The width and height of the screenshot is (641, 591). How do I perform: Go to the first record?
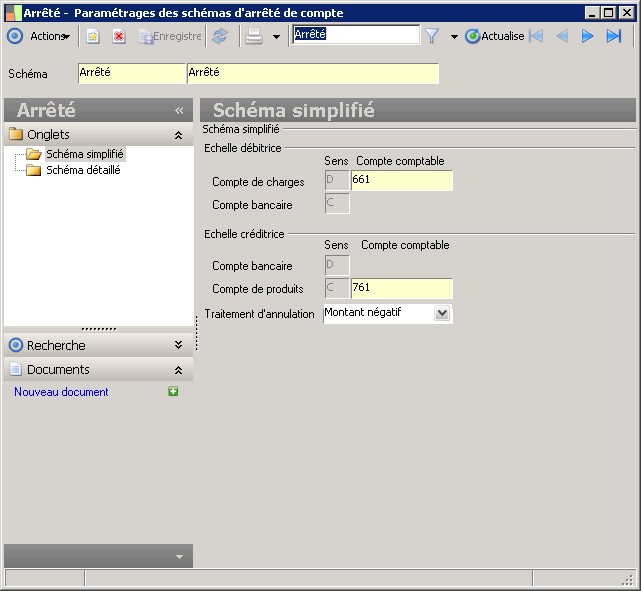click(536, 36)
